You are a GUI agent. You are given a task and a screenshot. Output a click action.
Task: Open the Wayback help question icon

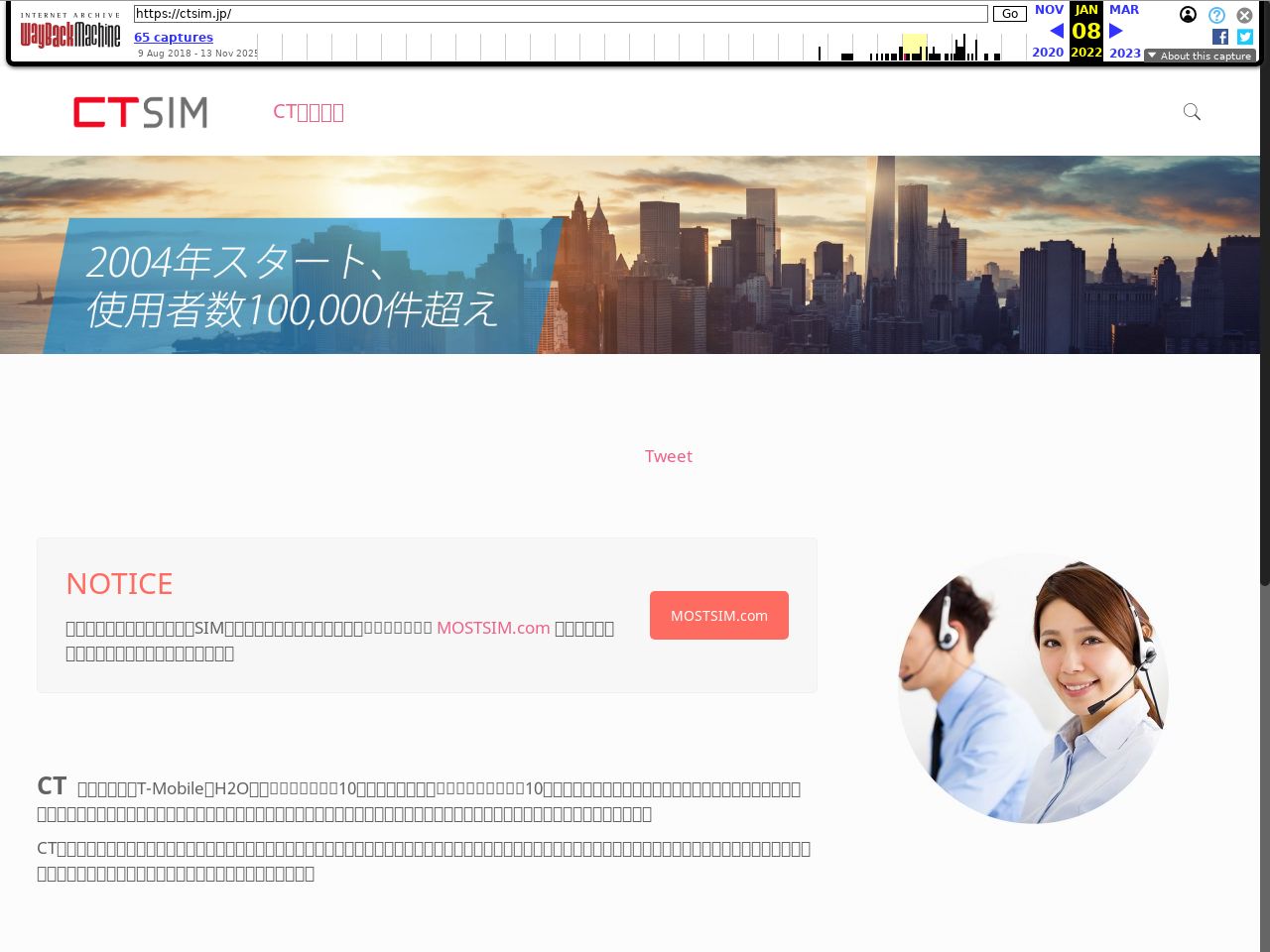pos(1216,15)
